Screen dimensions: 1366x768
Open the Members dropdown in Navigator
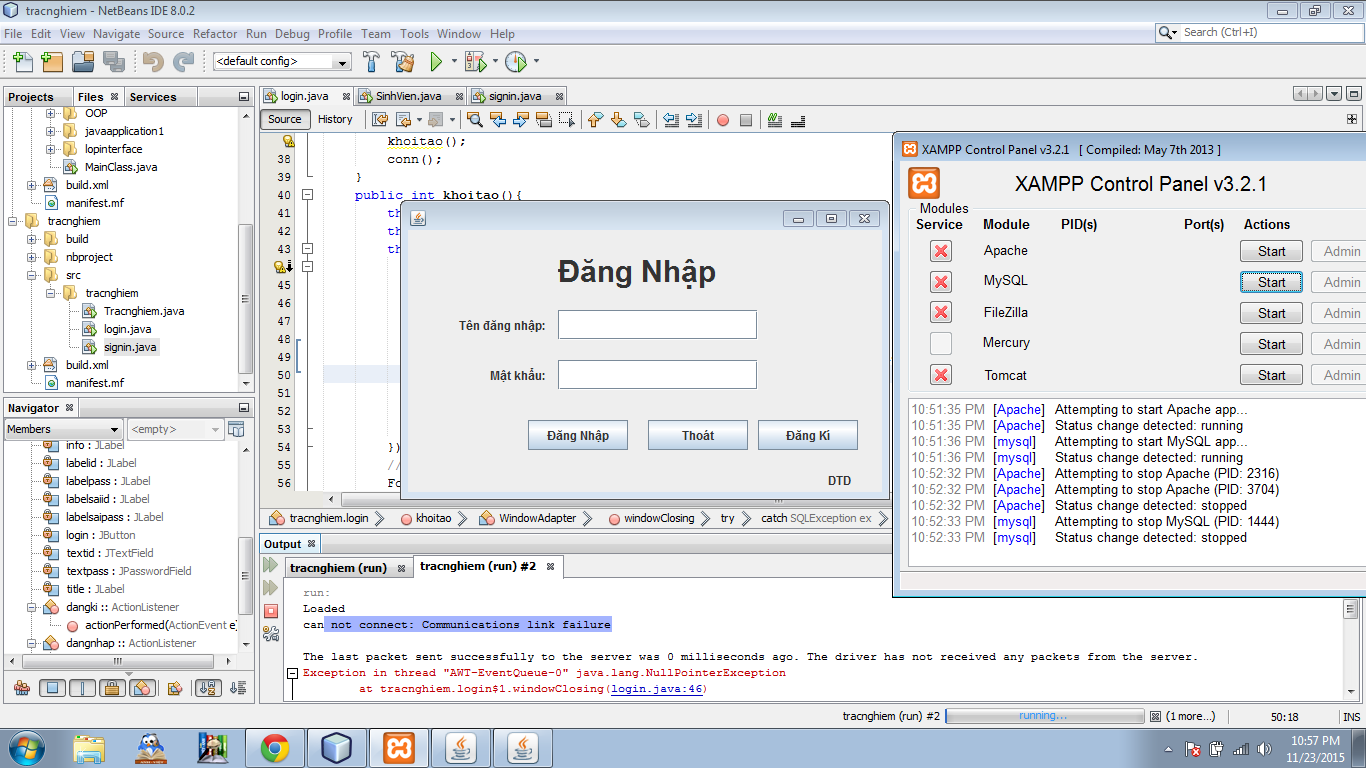pos(63,429)
